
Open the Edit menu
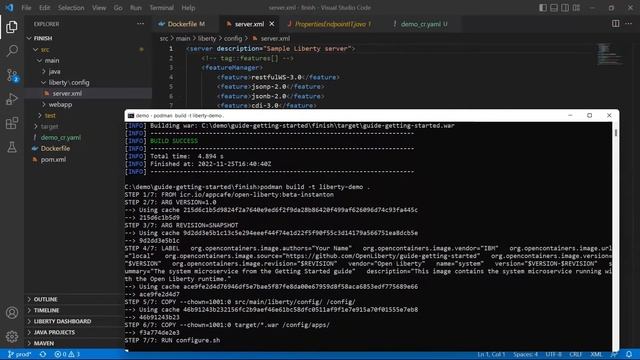coord(44,8)
